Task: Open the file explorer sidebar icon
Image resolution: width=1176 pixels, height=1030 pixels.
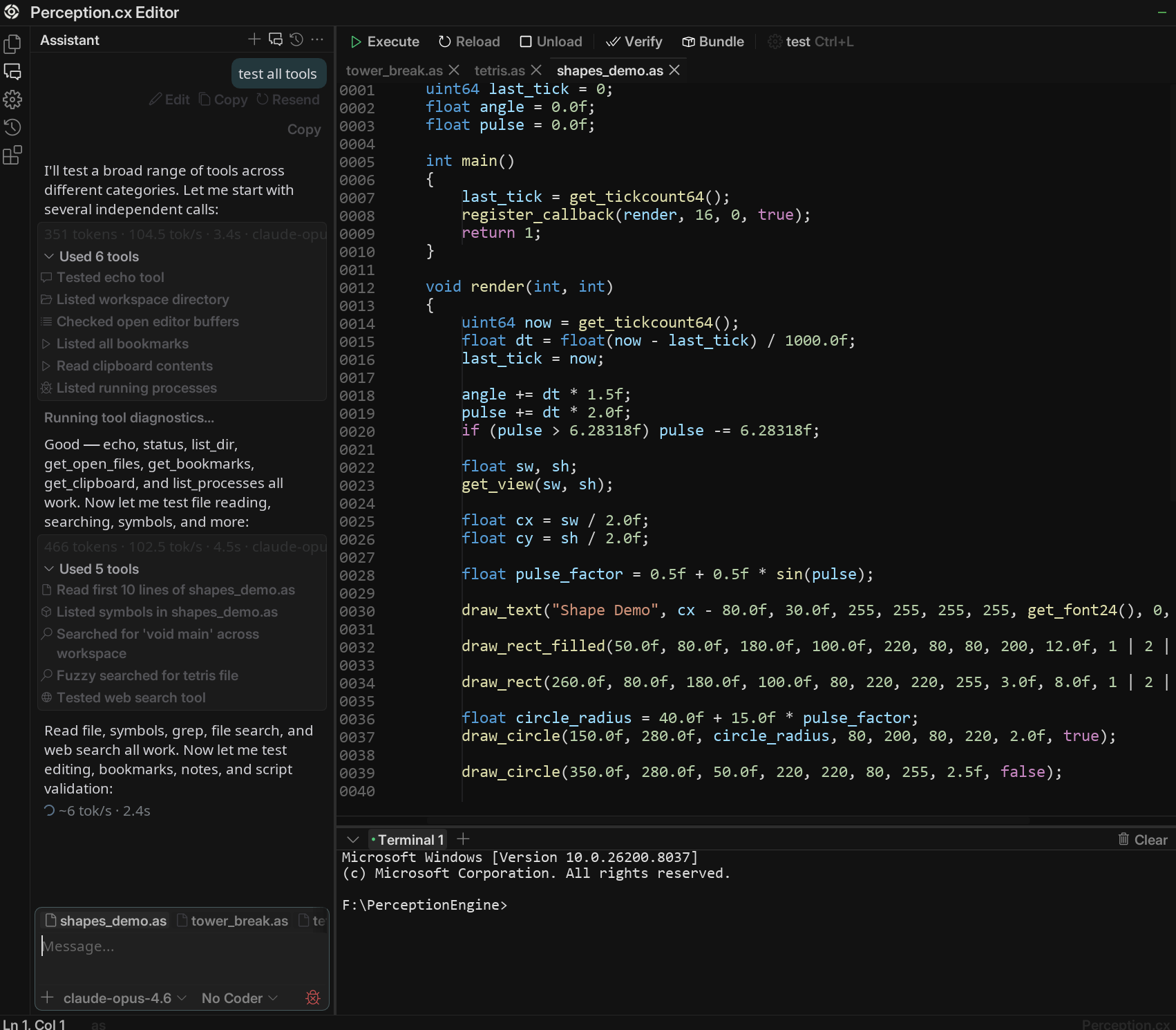Action: pos(12,44)
